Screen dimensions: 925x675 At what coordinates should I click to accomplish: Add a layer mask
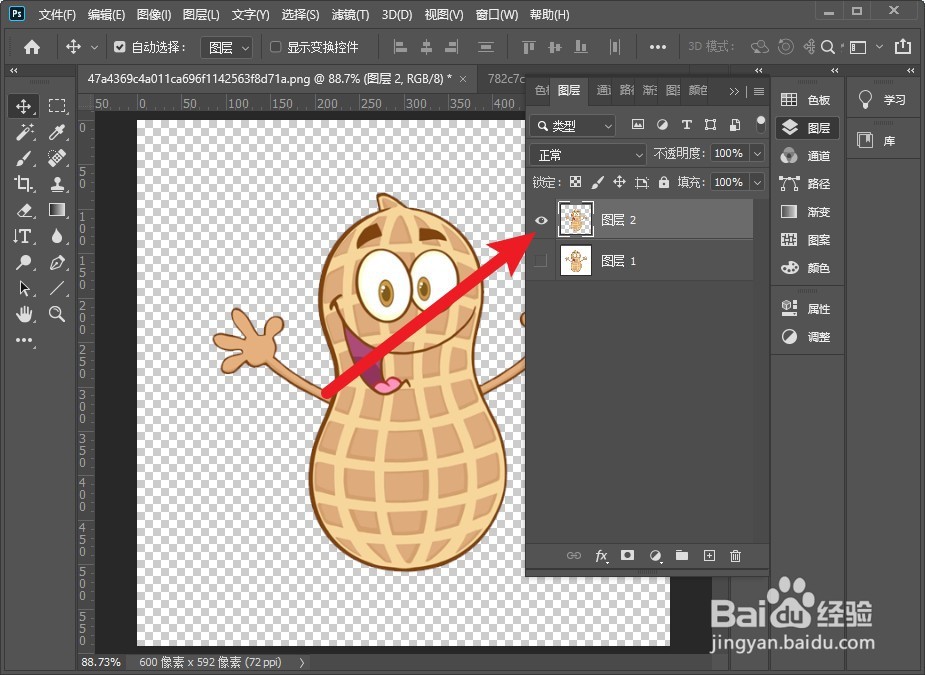[627, 555]
